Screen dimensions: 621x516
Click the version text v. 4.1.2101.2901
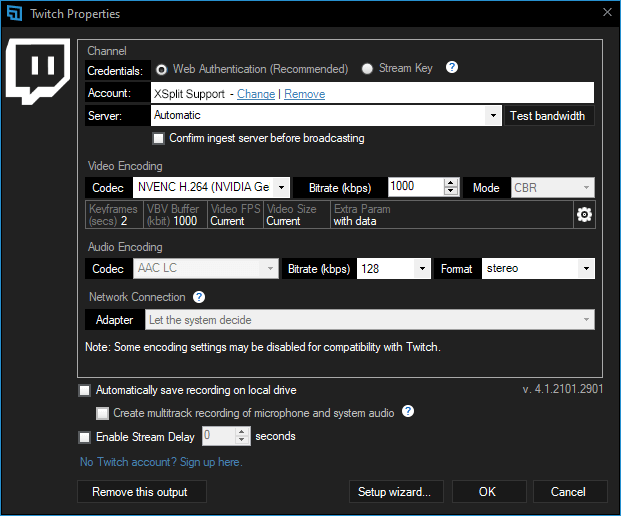tap(563, 389)
